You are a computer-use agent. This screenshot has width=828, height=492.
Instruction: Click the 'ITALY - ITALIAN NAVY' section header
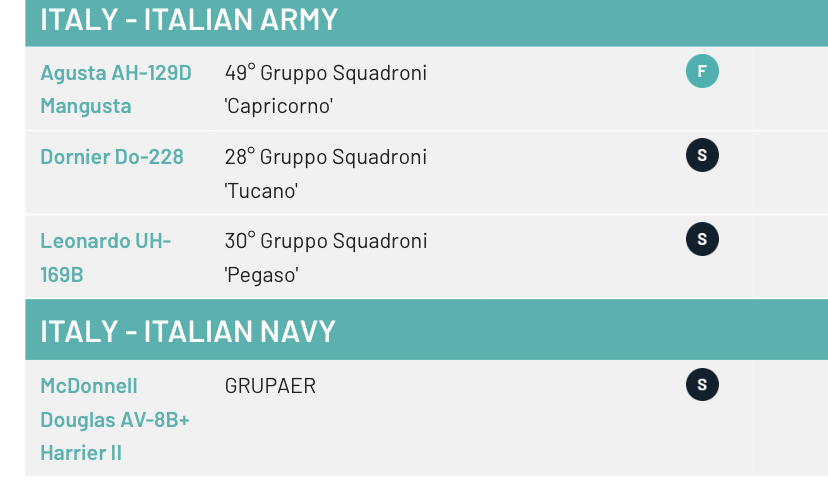pos(188,331)
